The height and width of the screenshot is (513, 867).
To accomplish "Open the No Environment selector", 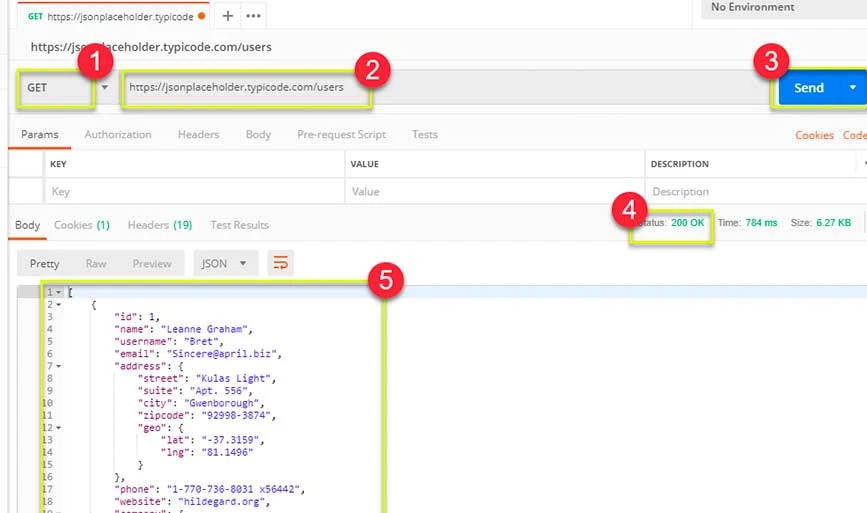I will pos(784,7).
